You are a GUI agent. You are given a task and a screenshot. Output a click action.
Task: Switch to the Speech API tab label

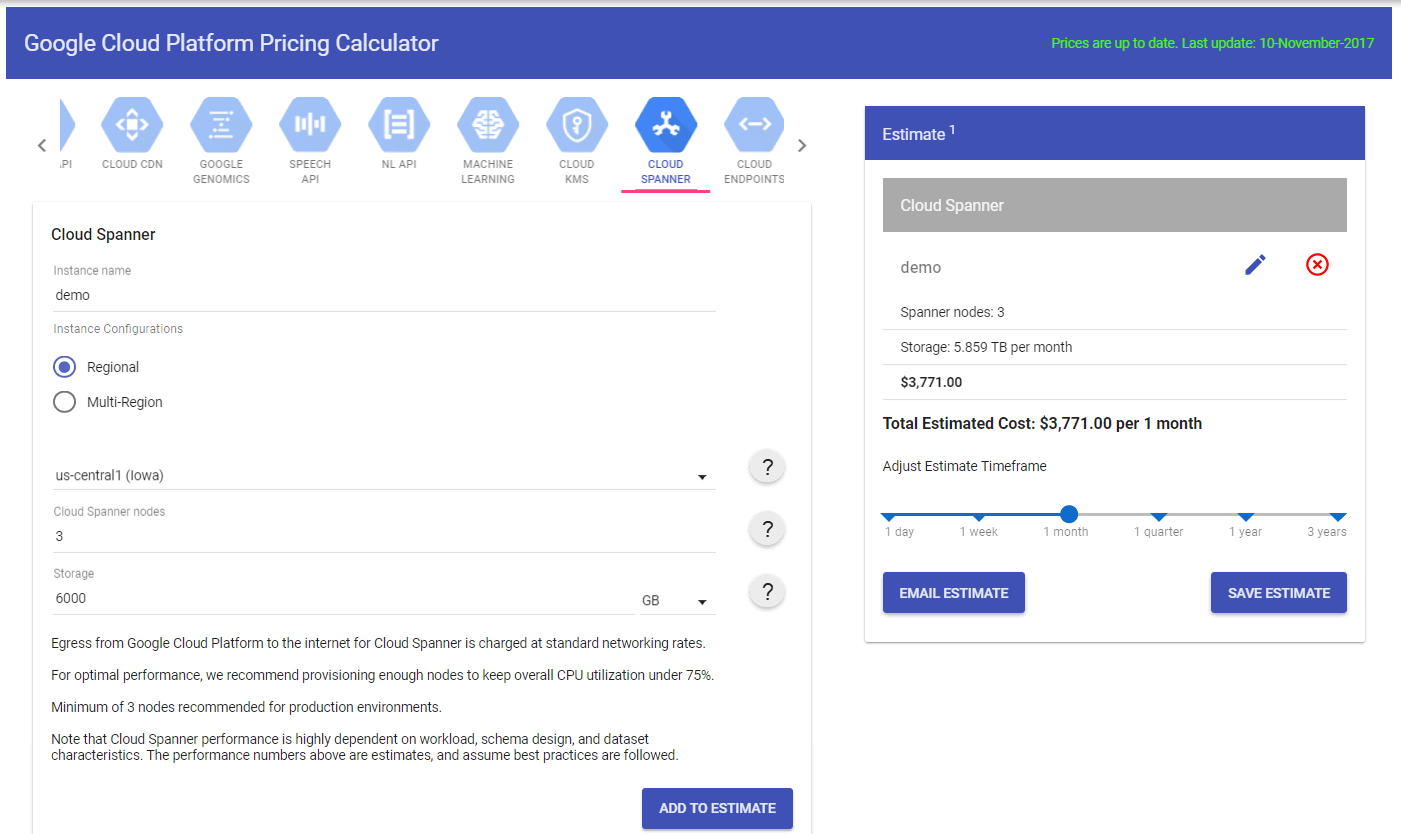click(x=310, y=171)
